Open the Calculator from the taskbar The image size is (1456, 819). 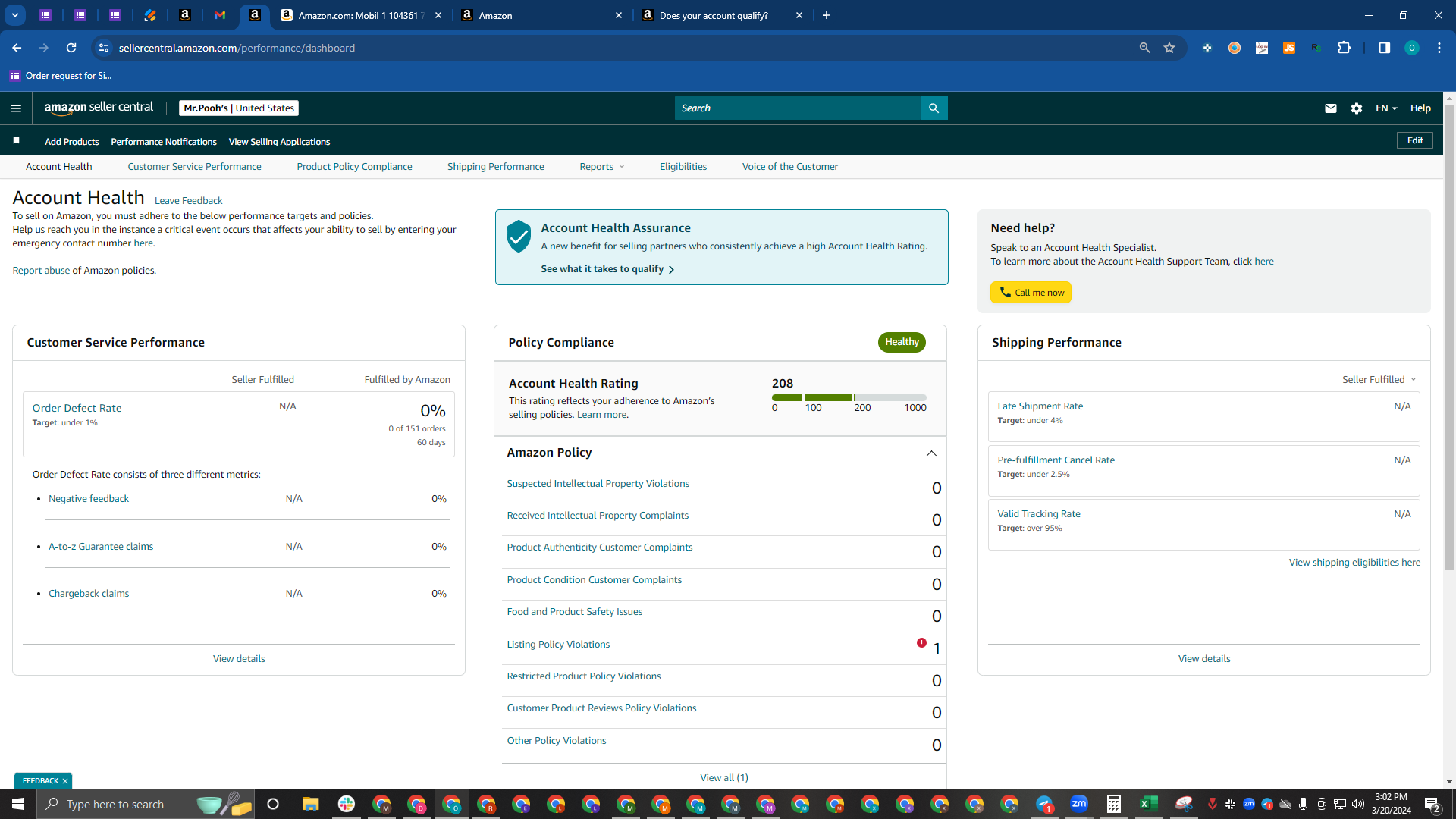tap(1113, 804)
